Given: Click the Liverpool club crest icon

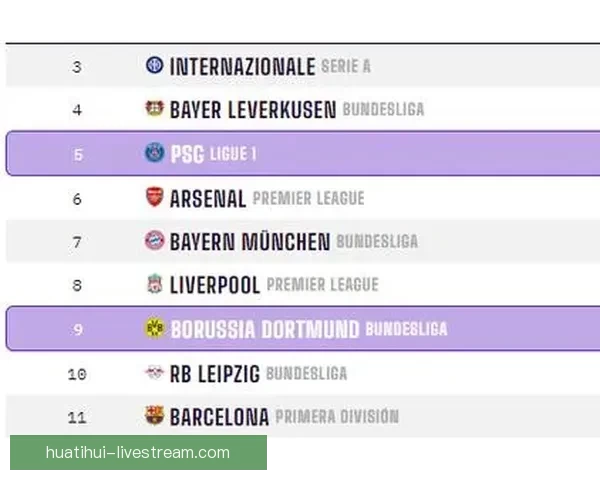Looking at the screenshot, I should pyautogui.click(x=154, y=285).
